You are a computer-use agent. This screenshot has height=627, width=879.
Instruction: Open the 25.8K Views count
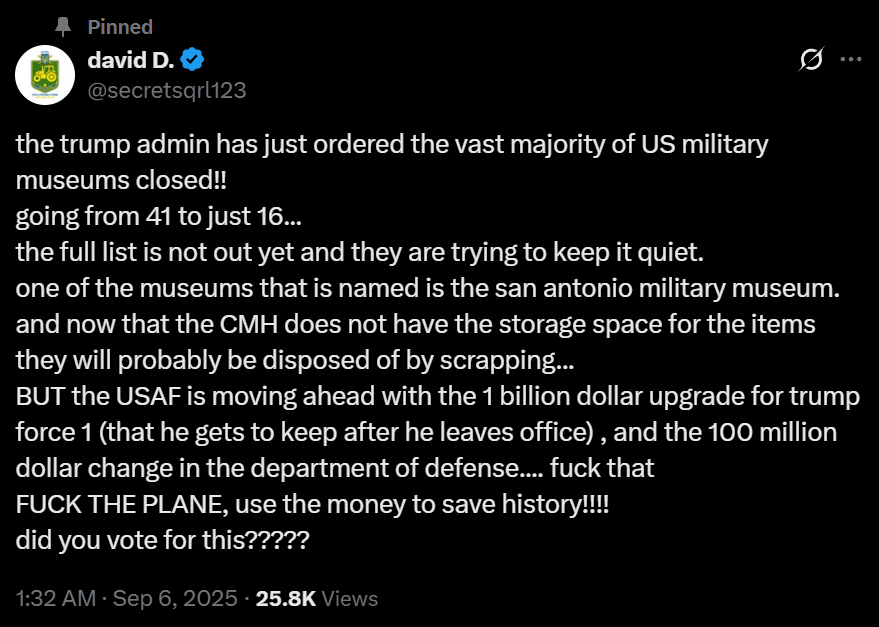click(x=317, y=599)
